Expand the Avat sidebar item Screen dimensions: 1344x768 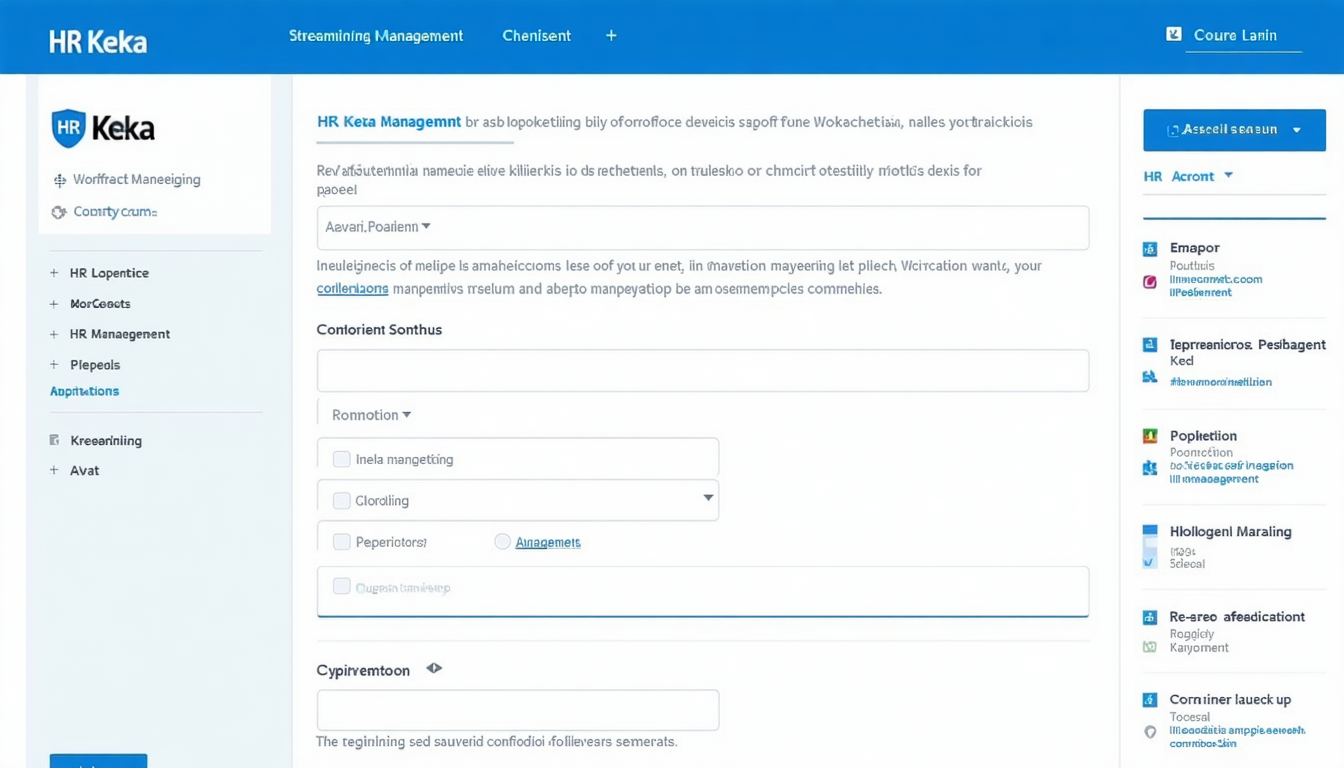[x=54, y=470]
